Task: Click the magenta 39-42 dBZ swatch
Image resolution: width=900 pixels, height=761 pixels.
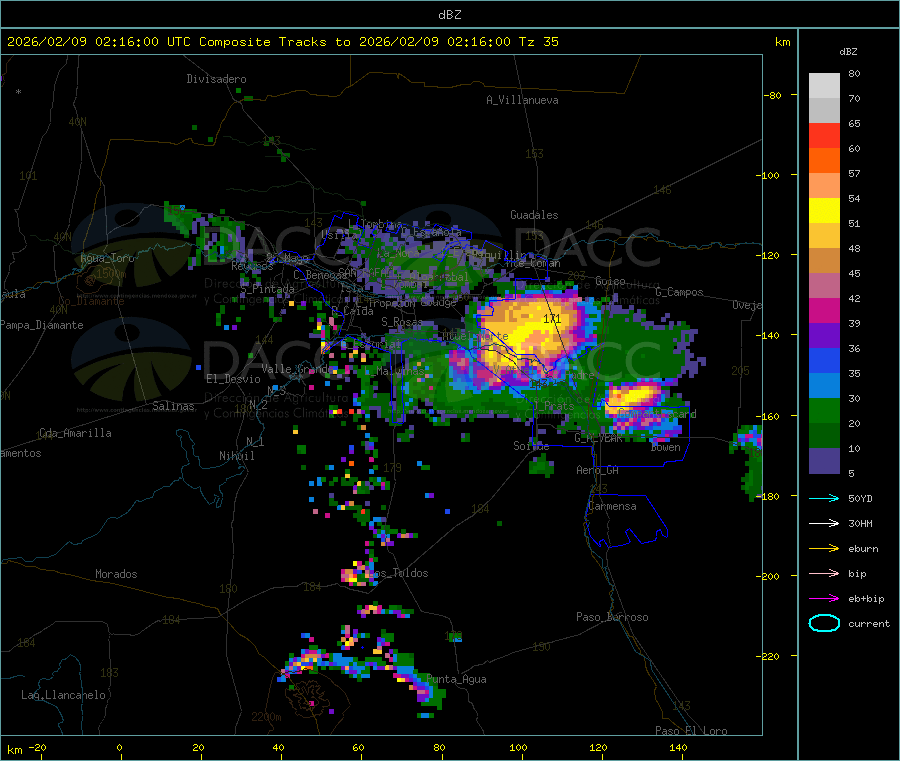Action: coord(824,310)
